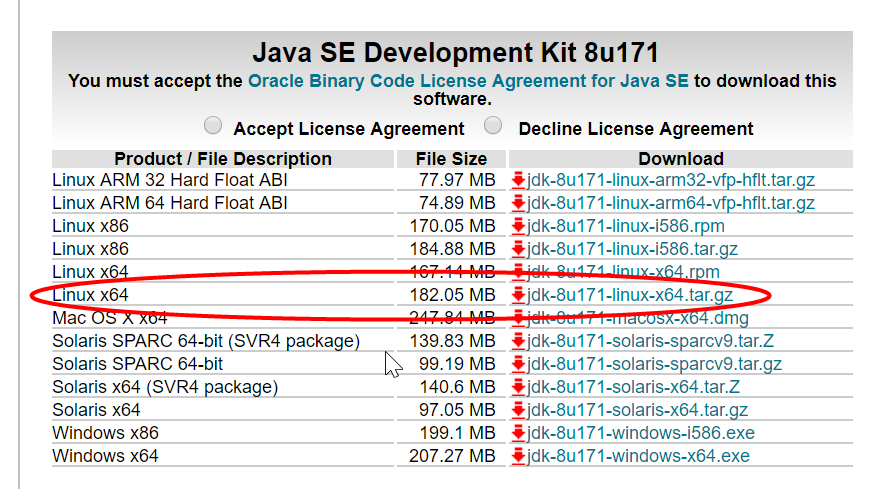The width and height of the screenshot is (878, 489).
Task: Click red download arrow for linux-i586.tar.gz
Action: click(x=518, y=249)
